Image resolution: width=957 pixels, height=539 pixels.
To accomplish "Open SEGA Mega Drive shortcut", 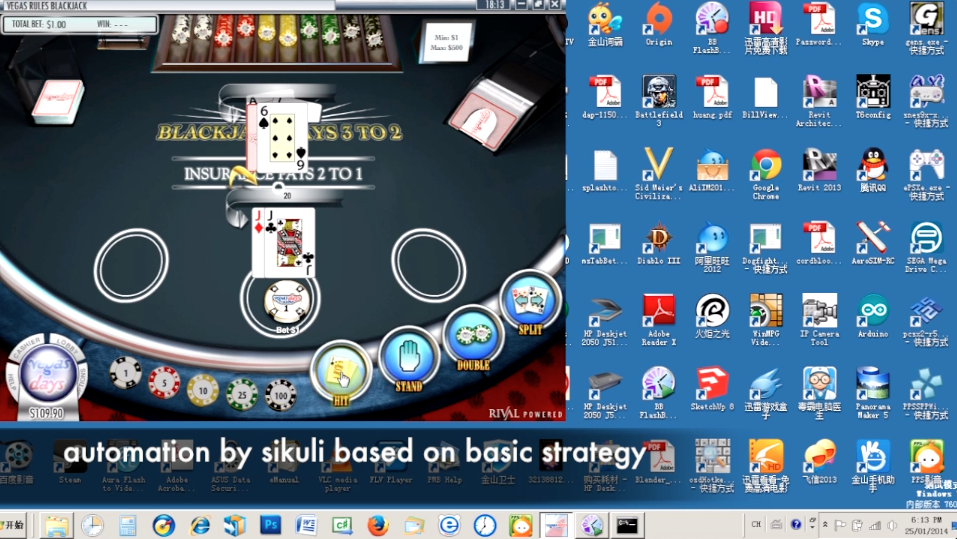I will 926,247.
